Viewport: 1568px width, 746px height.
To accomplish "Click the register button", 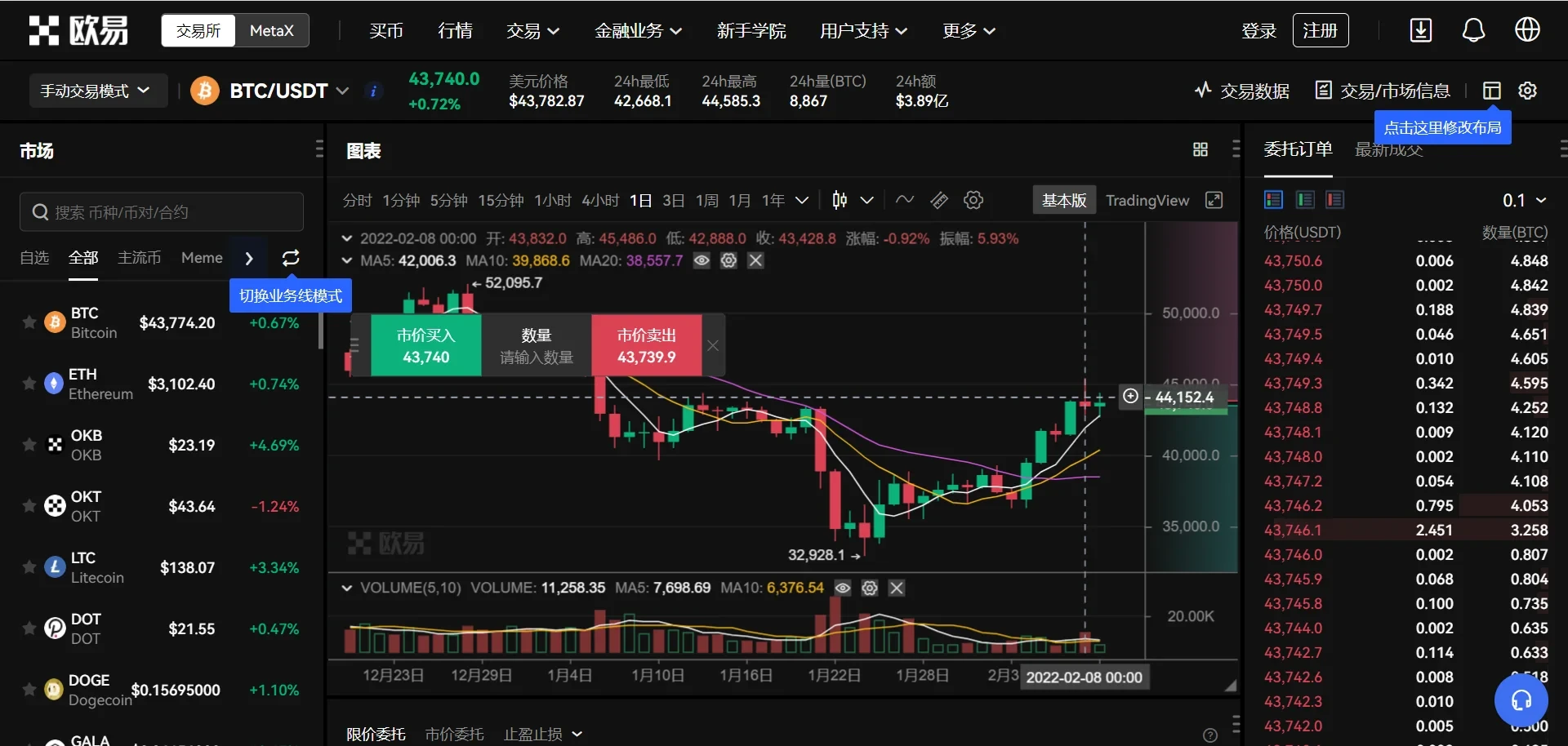I will pyautogui.click(x=1320, y=30).
